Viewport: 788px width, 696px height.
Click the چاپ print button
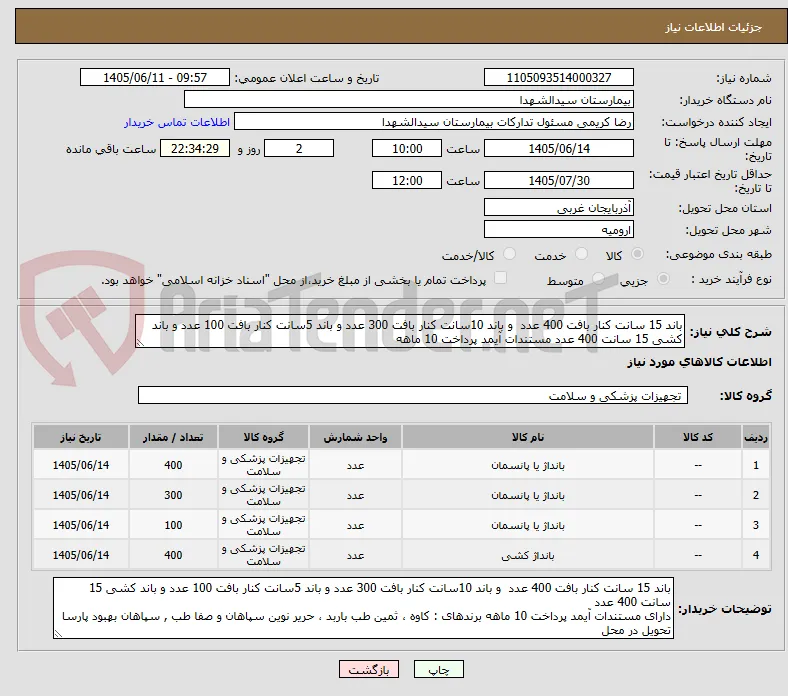tap(439, 669)
